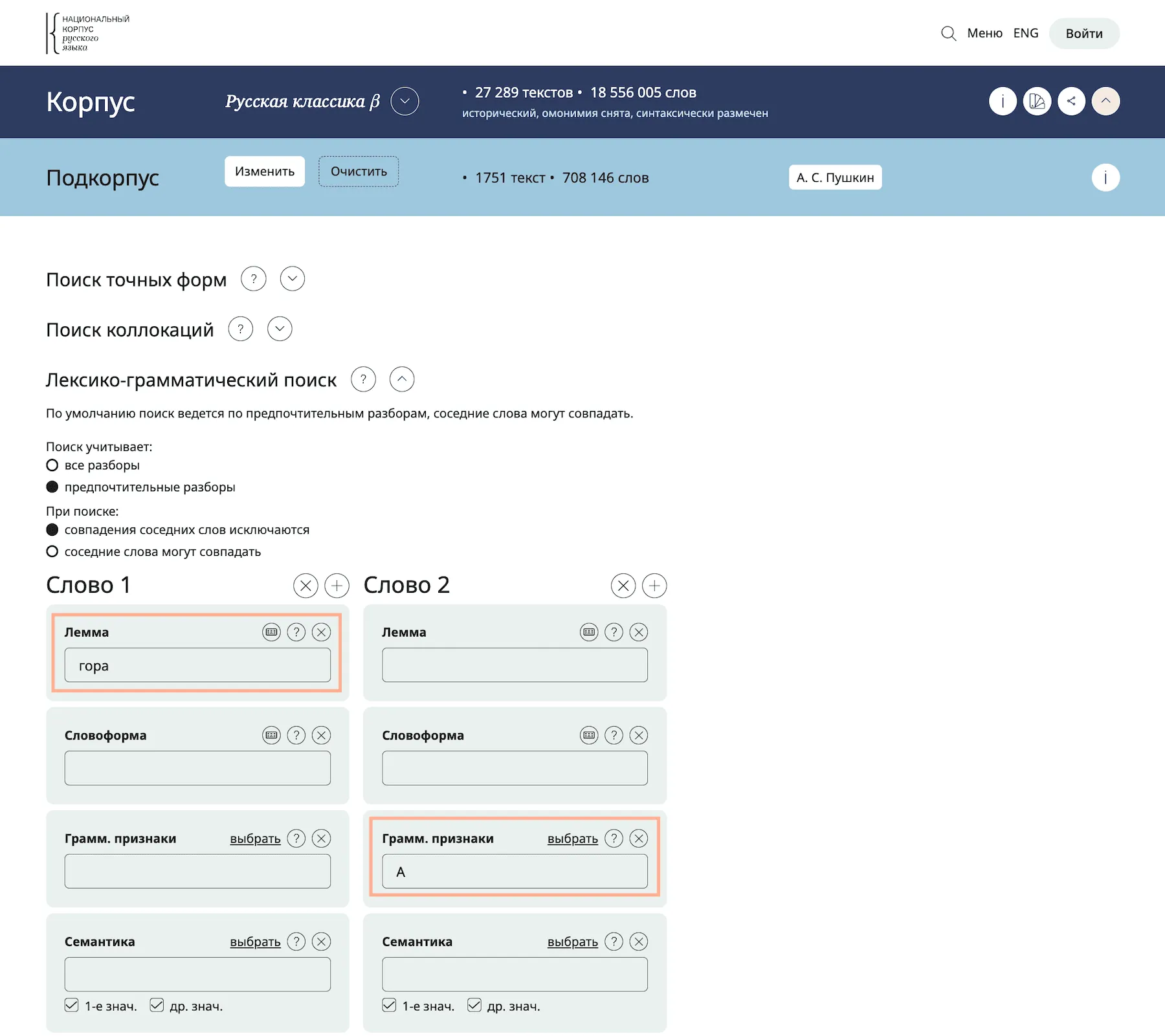The height and width of the screenshot is (1036, 1165).
Task: Click выбрать link for Слово 1 Семантика
Action: (255, 942)
